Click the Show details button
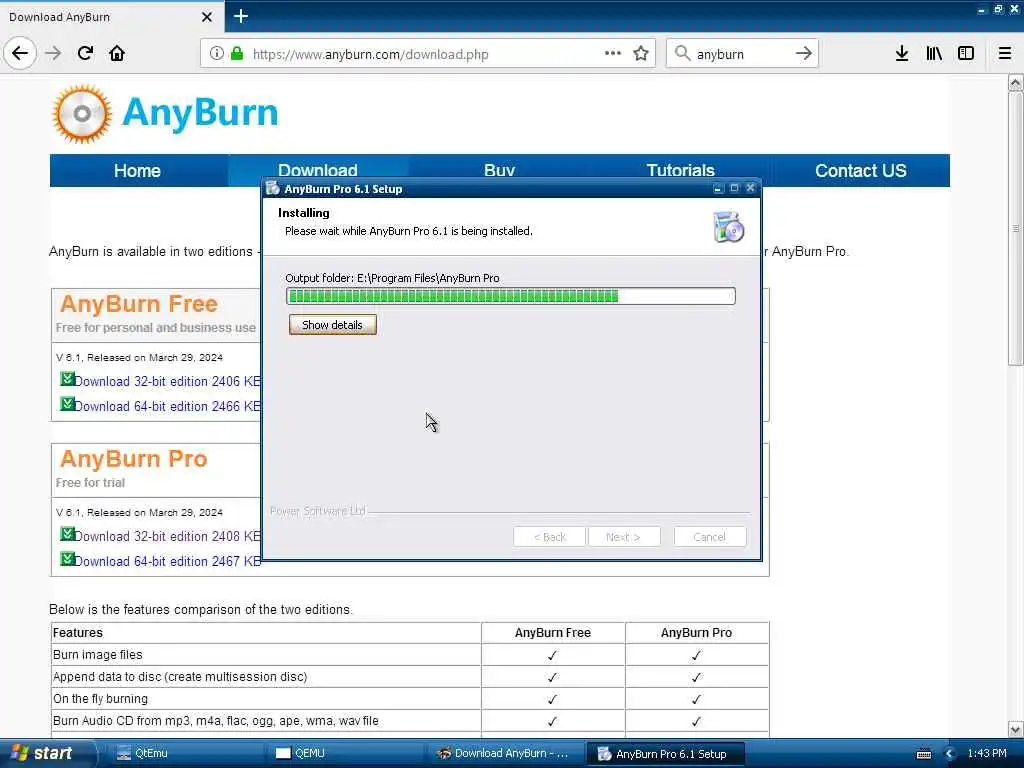Screen dimensions: 1024x768 point(332,325)
